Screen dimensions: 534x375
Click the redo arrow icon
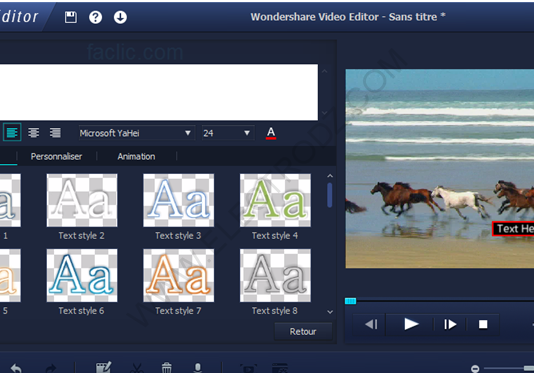(51, 368)
